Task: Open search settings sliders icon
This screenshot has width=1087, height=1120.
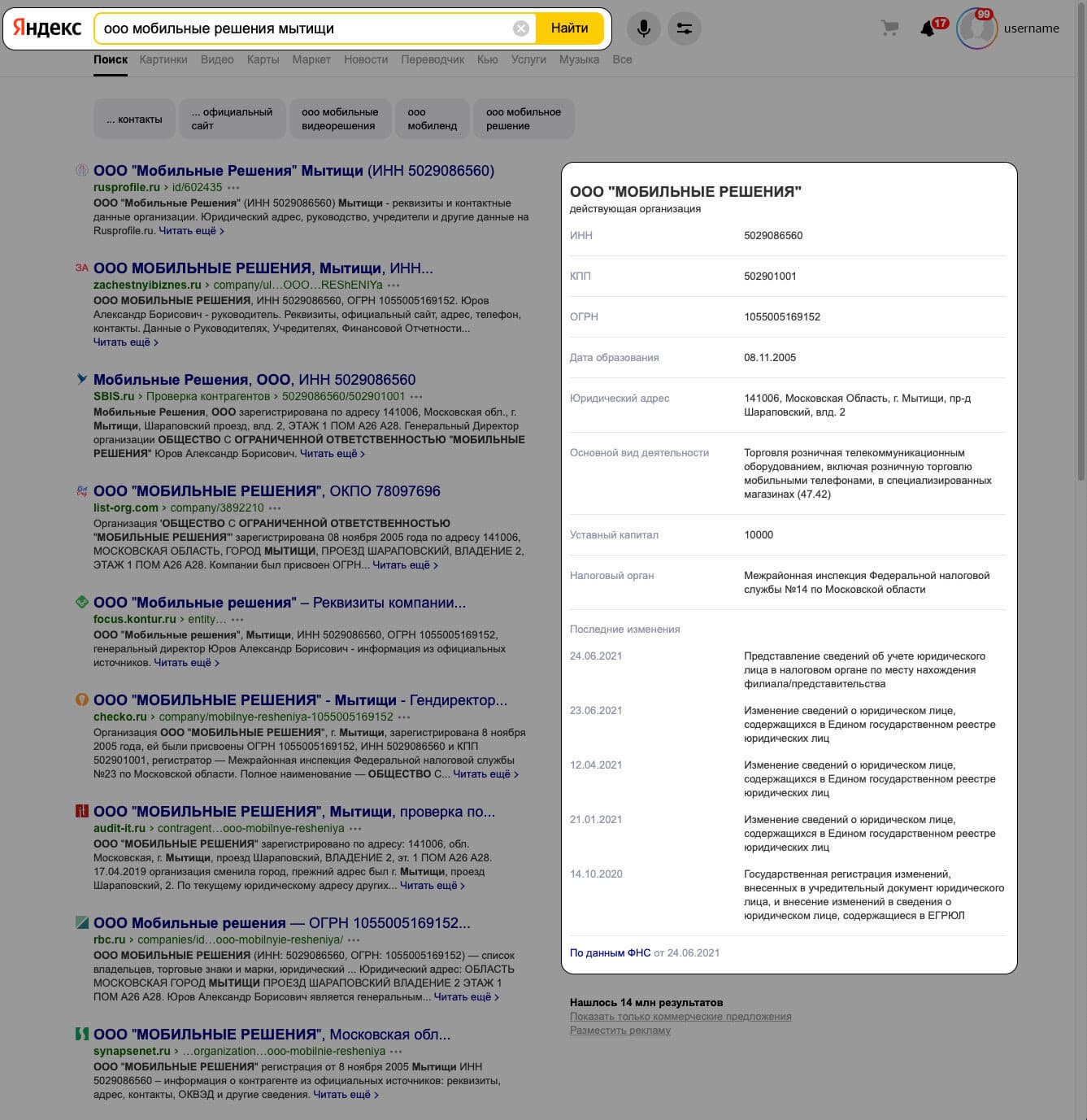Action: tap(685, 28)
